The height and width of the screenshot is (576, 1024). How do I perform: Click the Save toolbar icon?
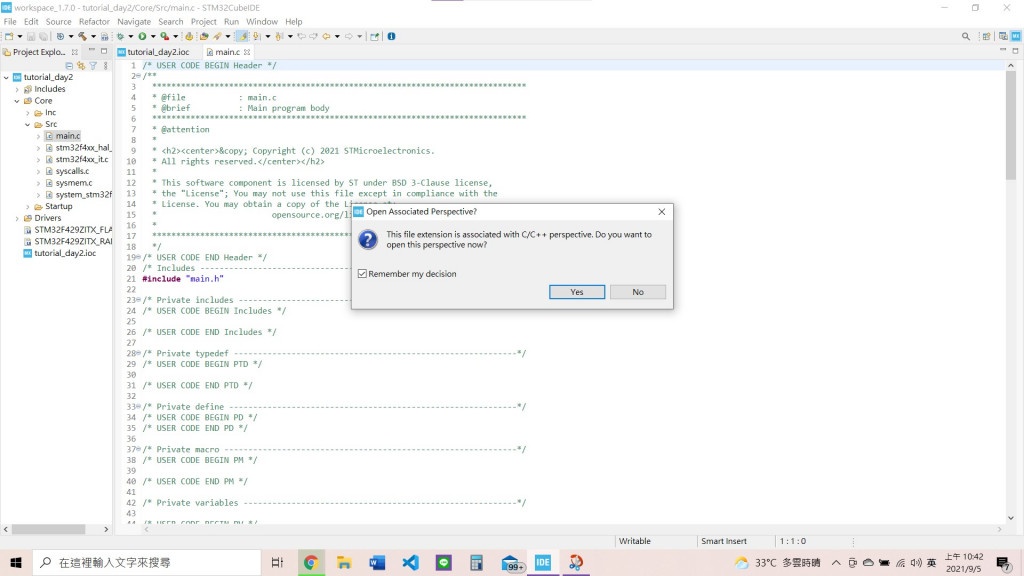pyautogui.click(x=31, y=37)
